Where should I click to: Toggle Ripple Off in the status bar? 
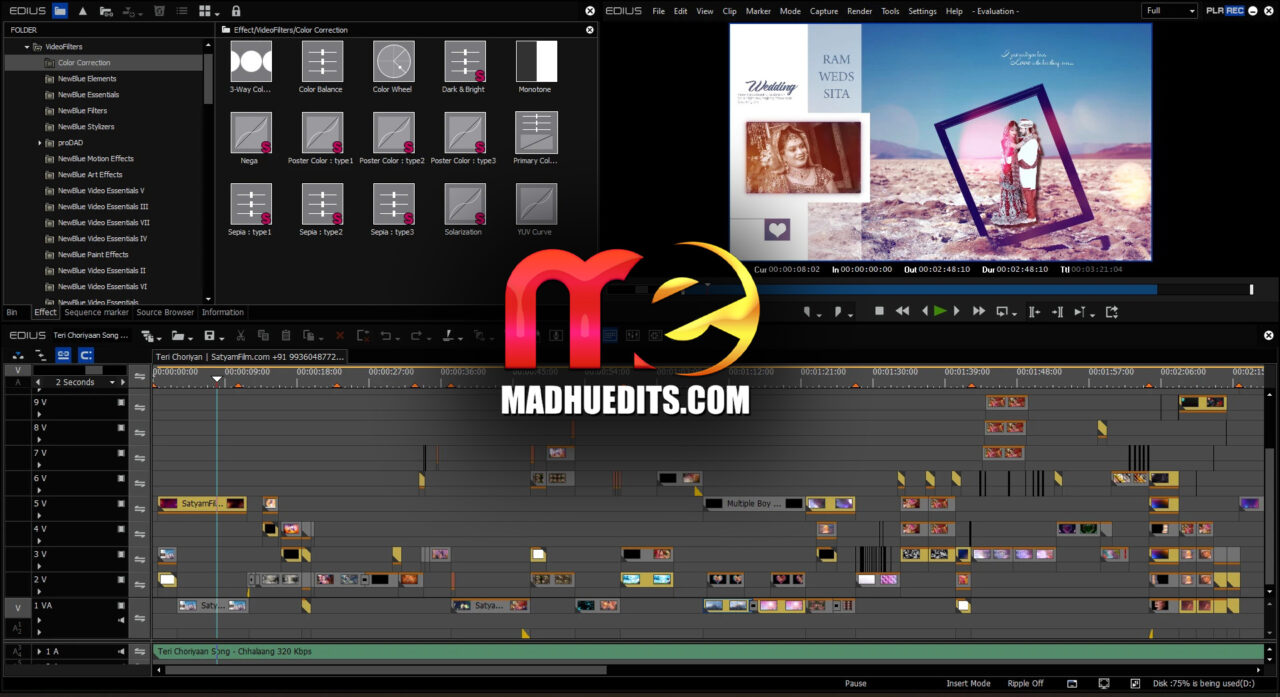(1025, 683)
